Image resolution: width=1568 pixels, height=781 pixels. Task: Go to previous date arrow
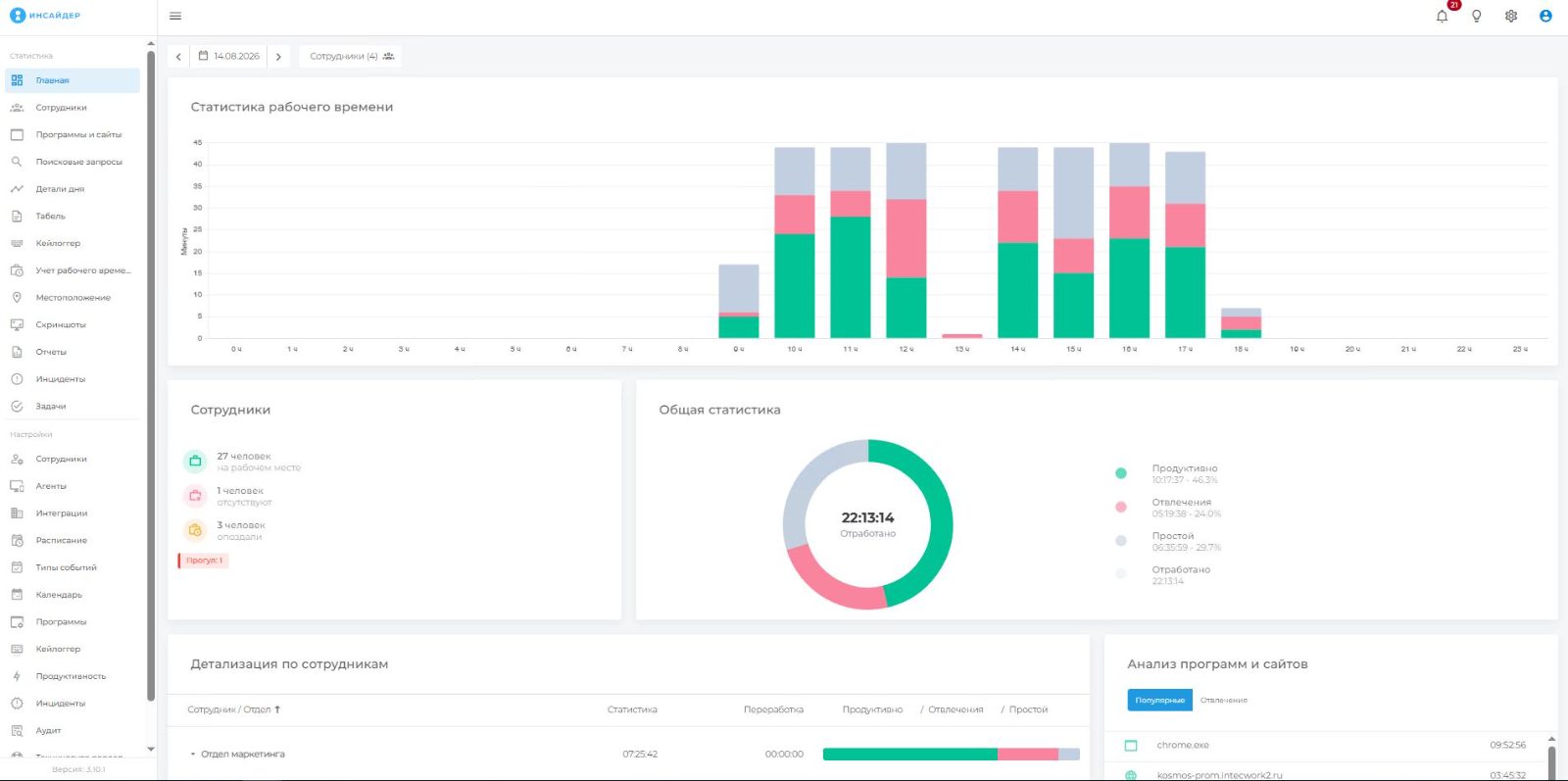tap(178, 57)
